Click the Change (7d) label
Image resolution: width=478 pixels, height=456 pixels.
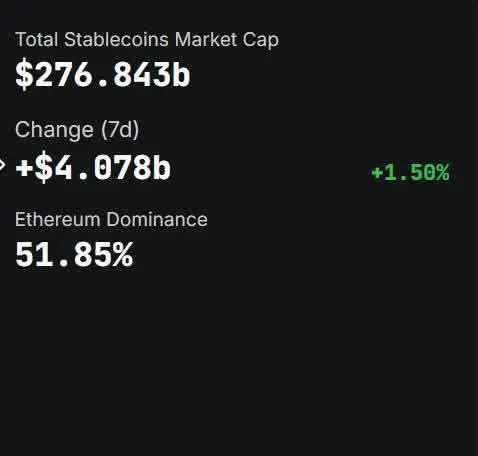pyautogui.click(x=77, y=130)
